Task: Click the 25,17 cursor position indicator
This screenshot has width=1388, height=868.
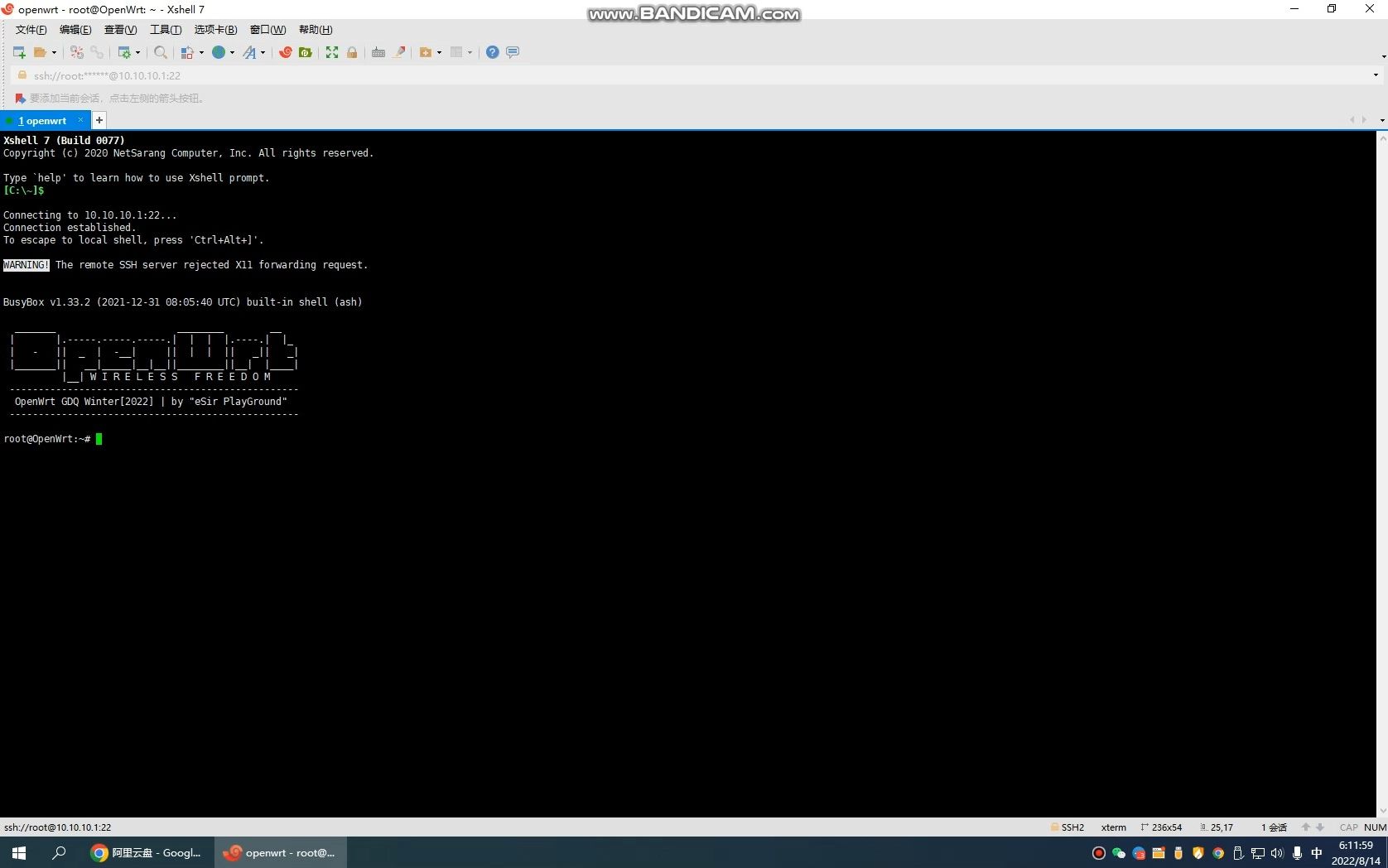Action: click(1217, 827)
